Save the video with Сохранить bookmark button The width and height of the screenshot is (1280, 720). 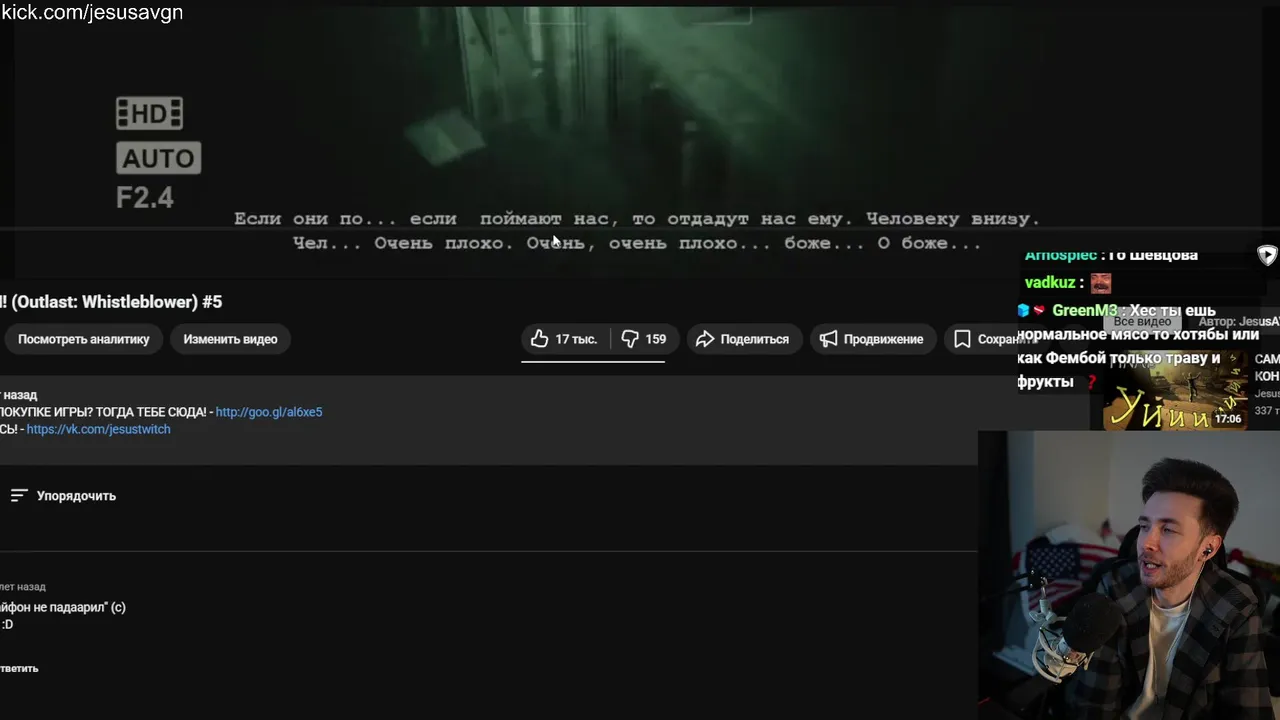[994, 339]
